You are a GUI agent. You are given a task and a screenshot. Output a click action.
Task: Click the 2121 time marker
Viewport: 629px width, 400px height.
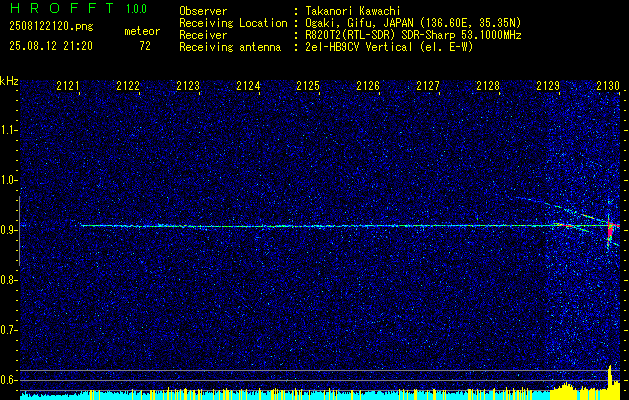tap(68, 86)
